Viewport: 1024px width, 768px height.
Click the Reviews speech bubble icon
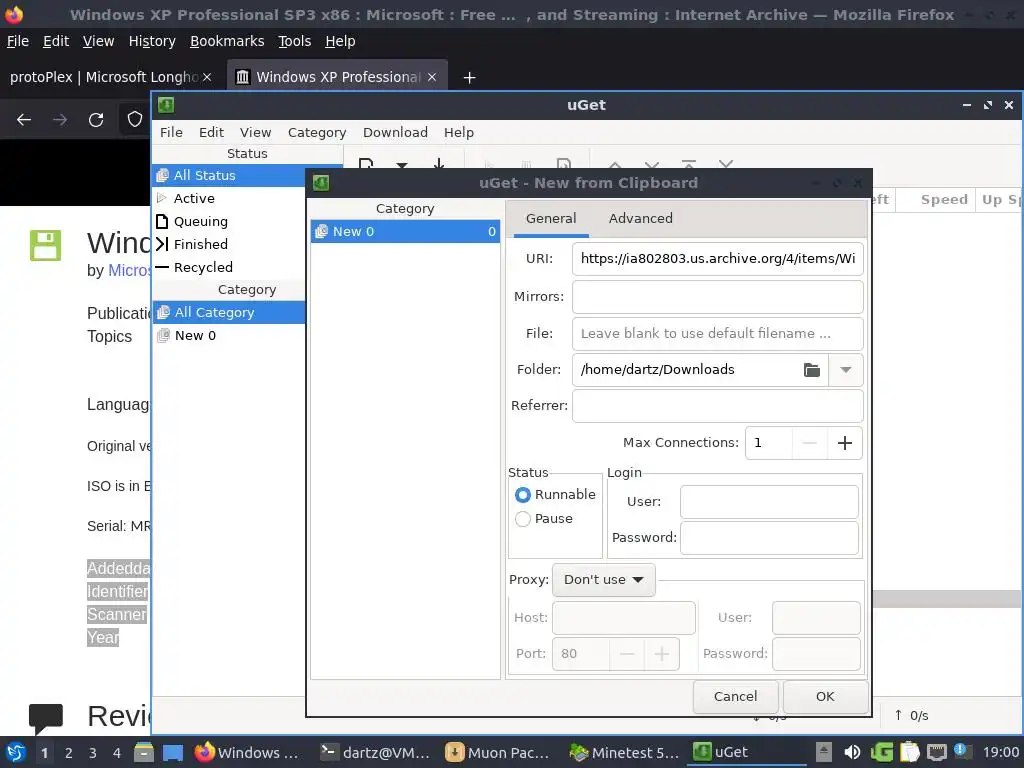pos(46,718)
